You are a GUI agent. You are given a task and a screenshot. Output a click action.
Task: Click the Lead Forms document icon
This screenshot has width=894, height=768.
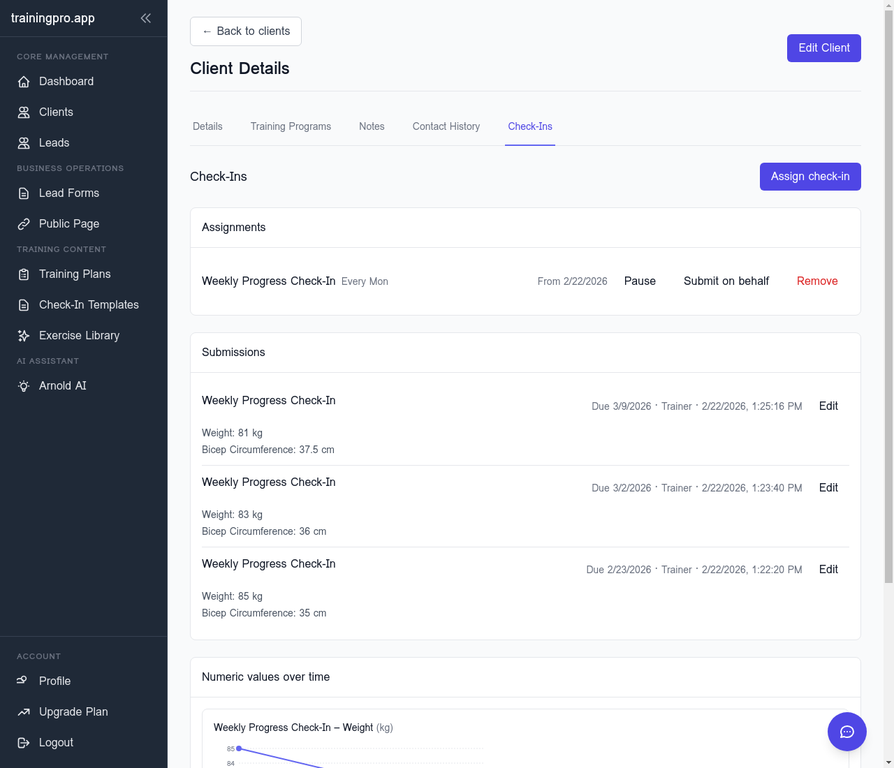click(x=24, y=194)
